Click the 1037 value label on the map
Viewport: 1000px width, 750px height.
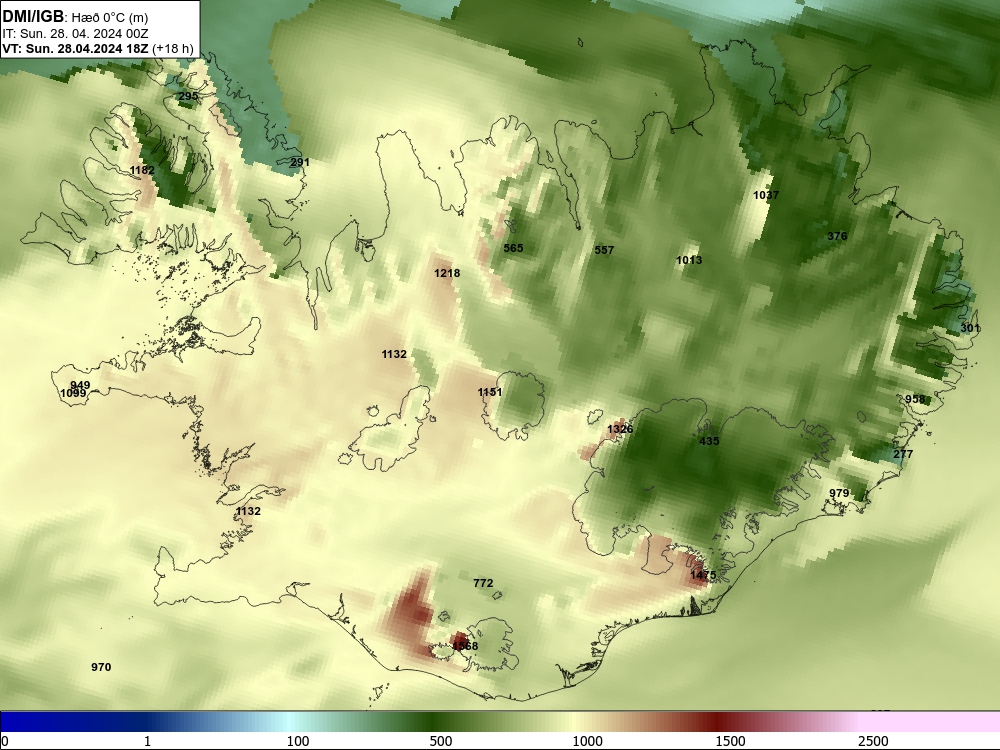[766, 195]
